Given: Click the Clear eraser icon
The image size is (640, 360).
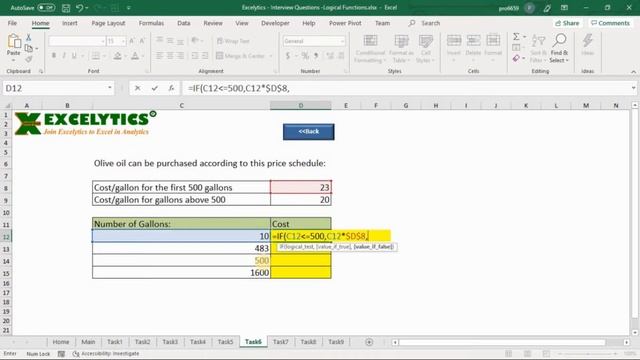Looking at the screenshot, I should coord(516,59).
